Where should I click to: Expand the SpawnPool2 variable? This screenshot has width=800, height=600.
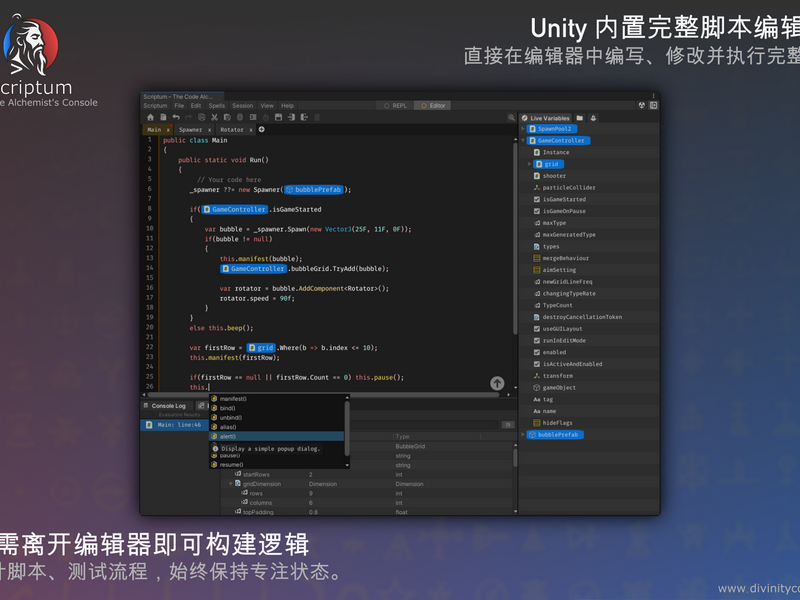coord(523,129)
